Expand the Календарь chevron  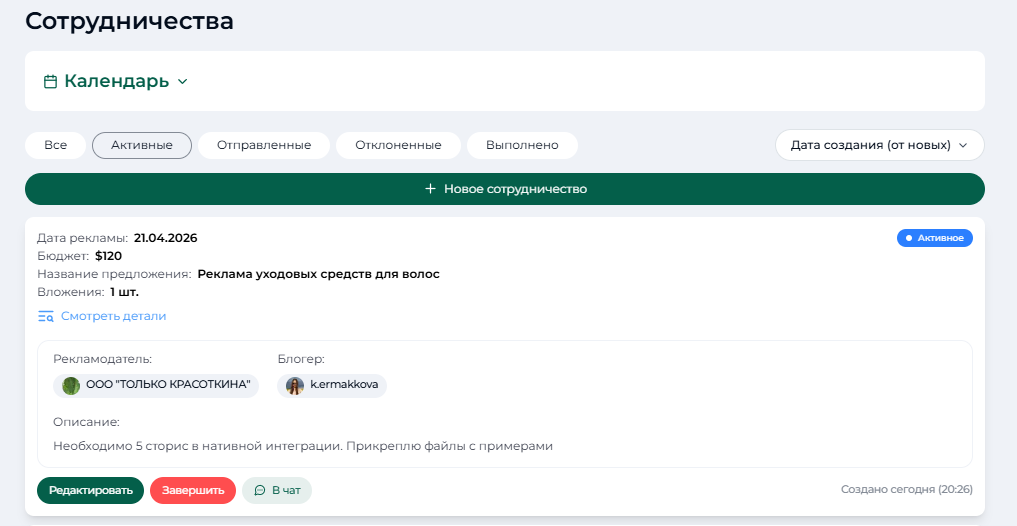pos(182,82)
